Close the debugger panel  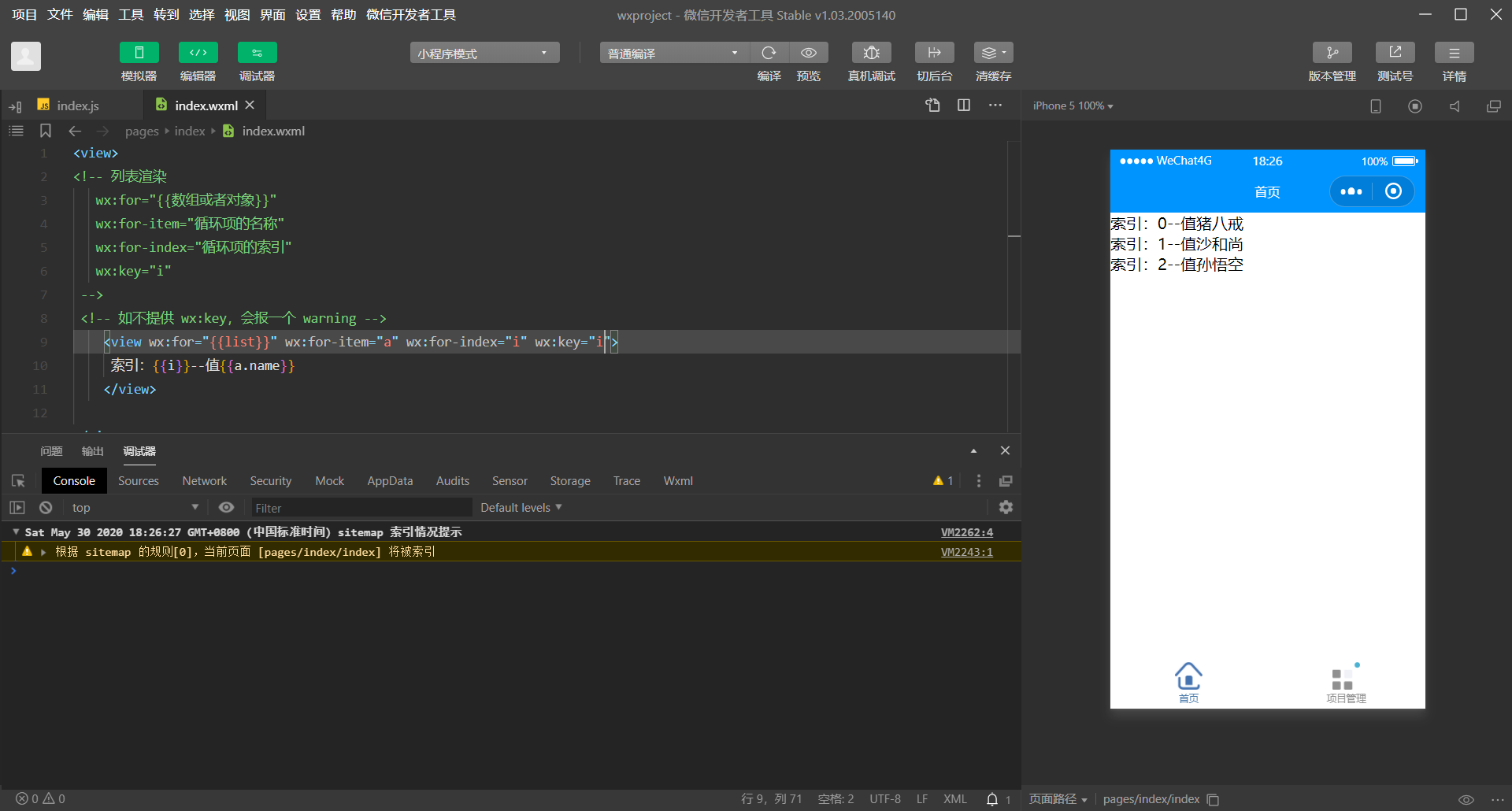(1005, 450)
